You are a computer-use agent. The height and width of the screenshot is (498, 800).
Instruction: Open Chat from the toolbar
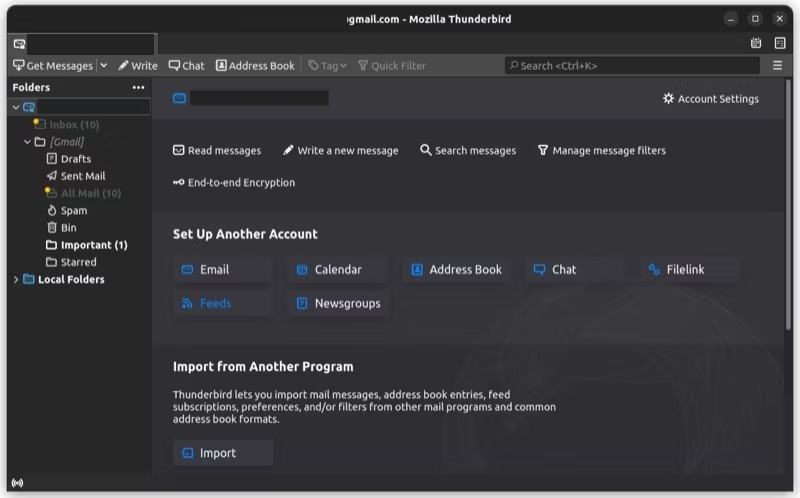click(x=186, y=65)
